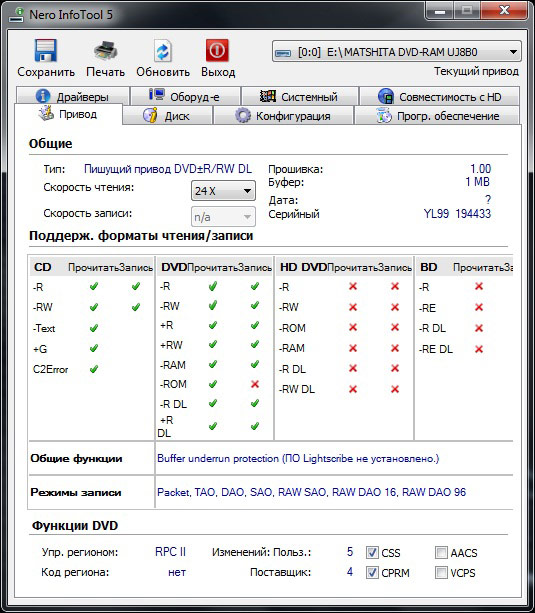This screenshot has width=535, height=613.
Task: Click the Обновить button label
Action: point(163,72)
